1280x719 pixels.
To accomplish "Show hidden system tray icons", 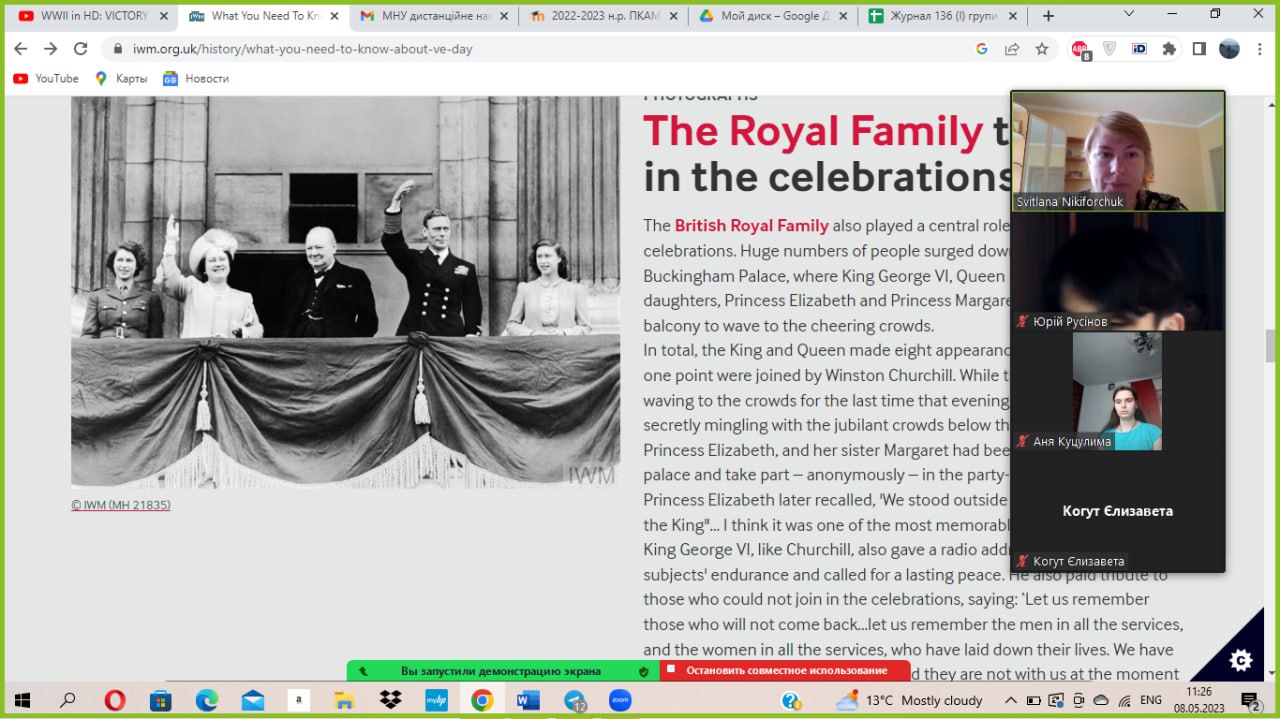I will 1010,700.
